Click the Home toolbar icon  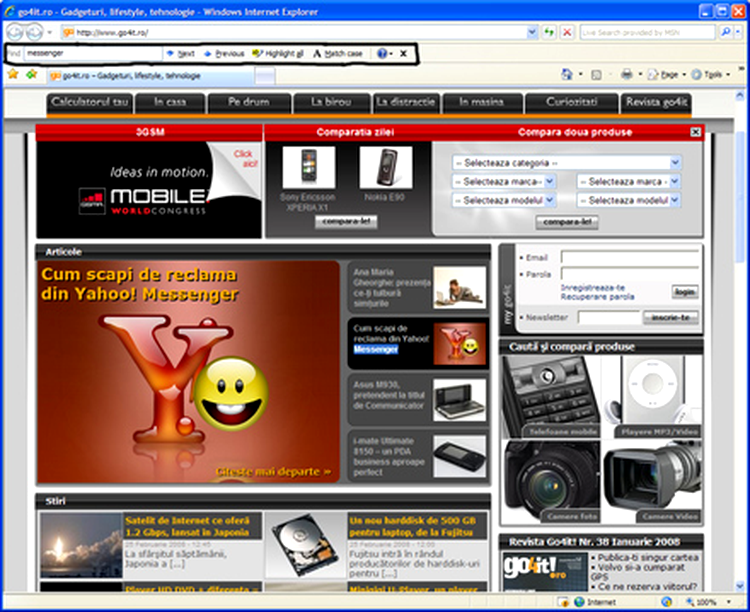click(x=567, y=74)
